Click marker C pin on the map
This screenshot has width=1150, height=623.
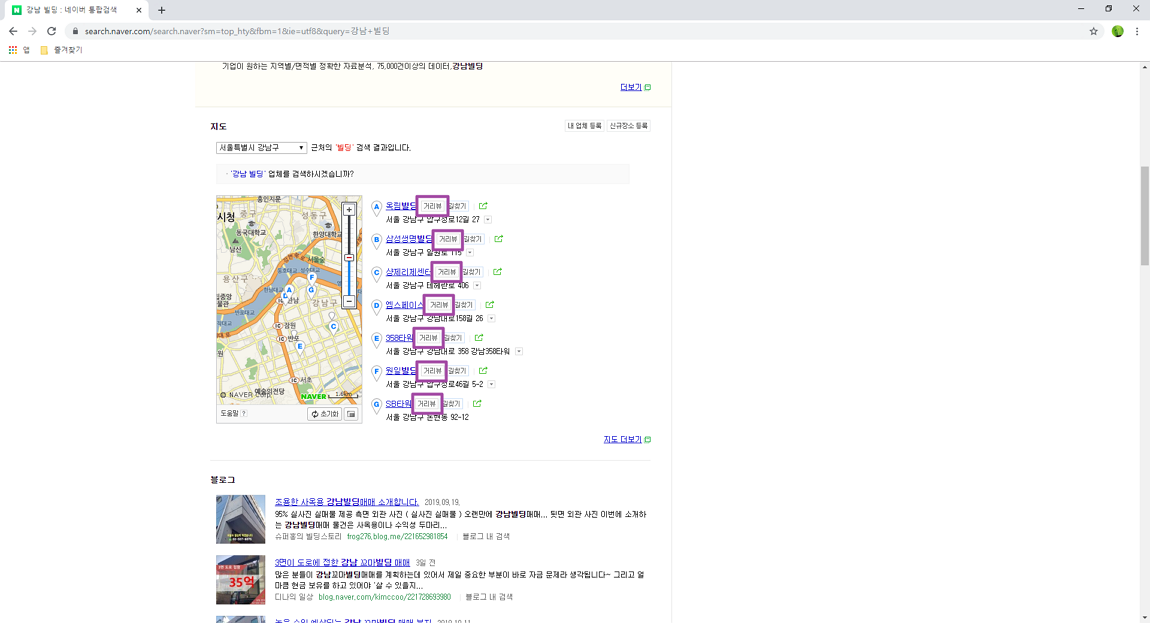click(333, 327)
